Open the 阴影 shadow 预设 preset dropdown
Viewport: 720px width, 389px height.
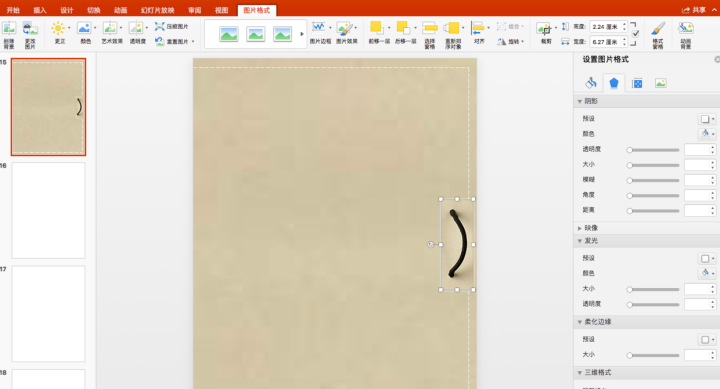[707, 119]
